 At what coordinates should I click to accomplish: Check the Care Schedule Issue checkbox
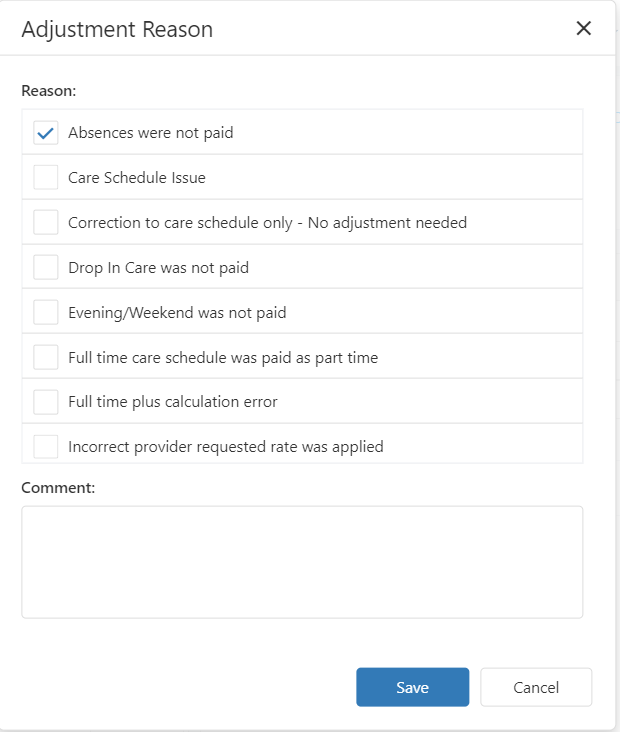click(x=46, y=177)
